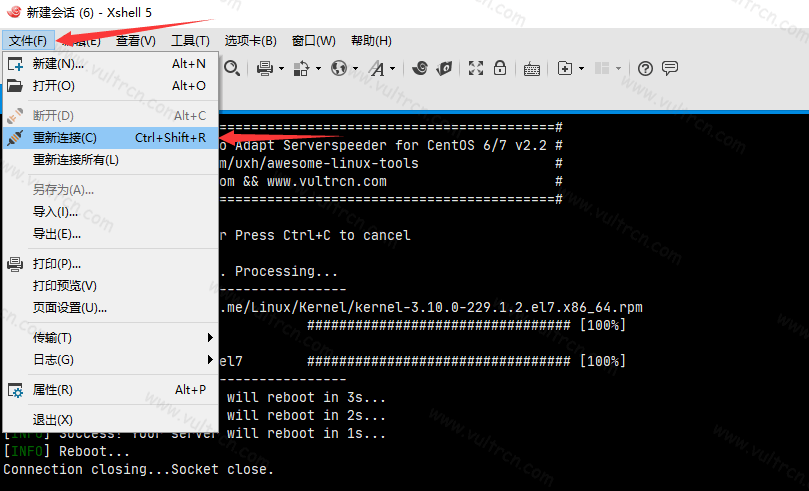Click the '[INFO] Reboot...' terminal line
The width and height of the screenshot is (809, 491).
67,451
